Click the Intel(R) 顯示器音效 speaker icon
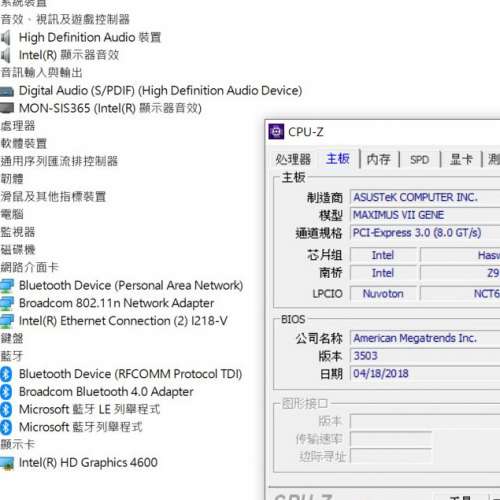 click(6, 55)
